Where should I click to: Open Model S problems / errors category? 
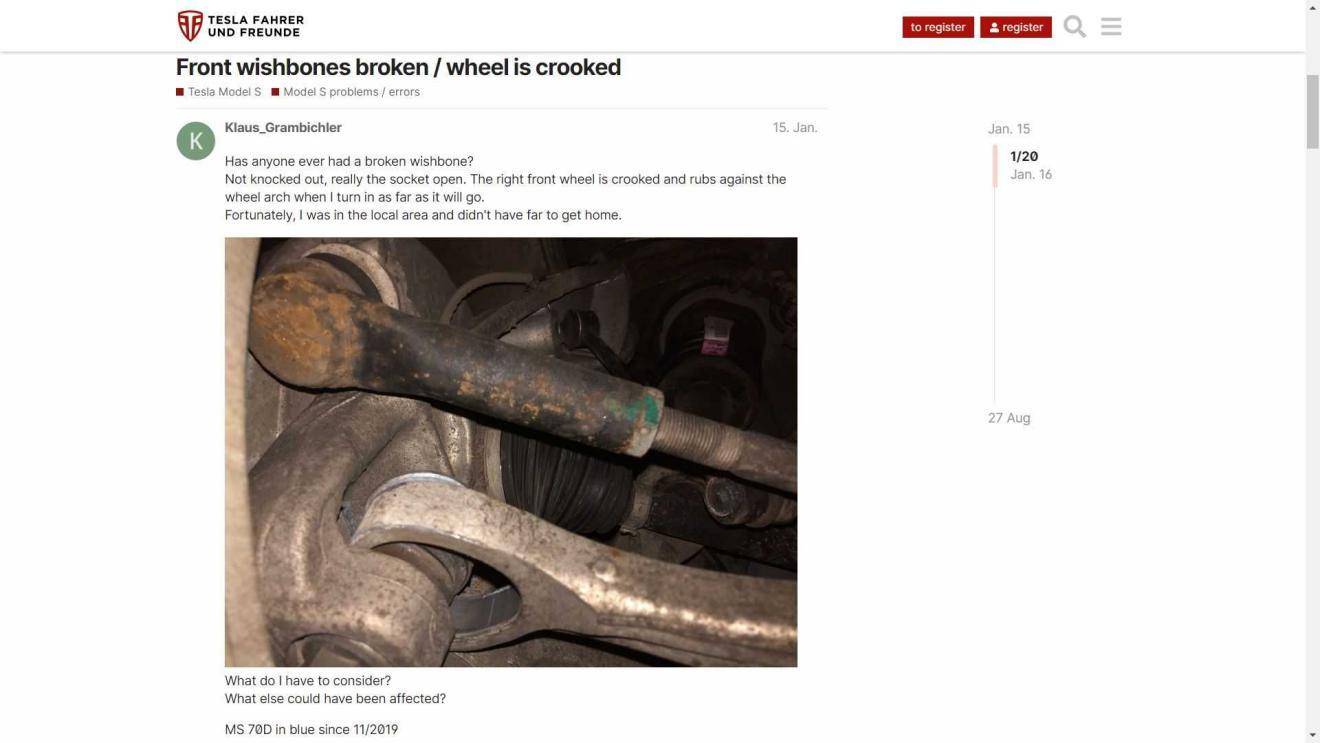coord(346,92)
